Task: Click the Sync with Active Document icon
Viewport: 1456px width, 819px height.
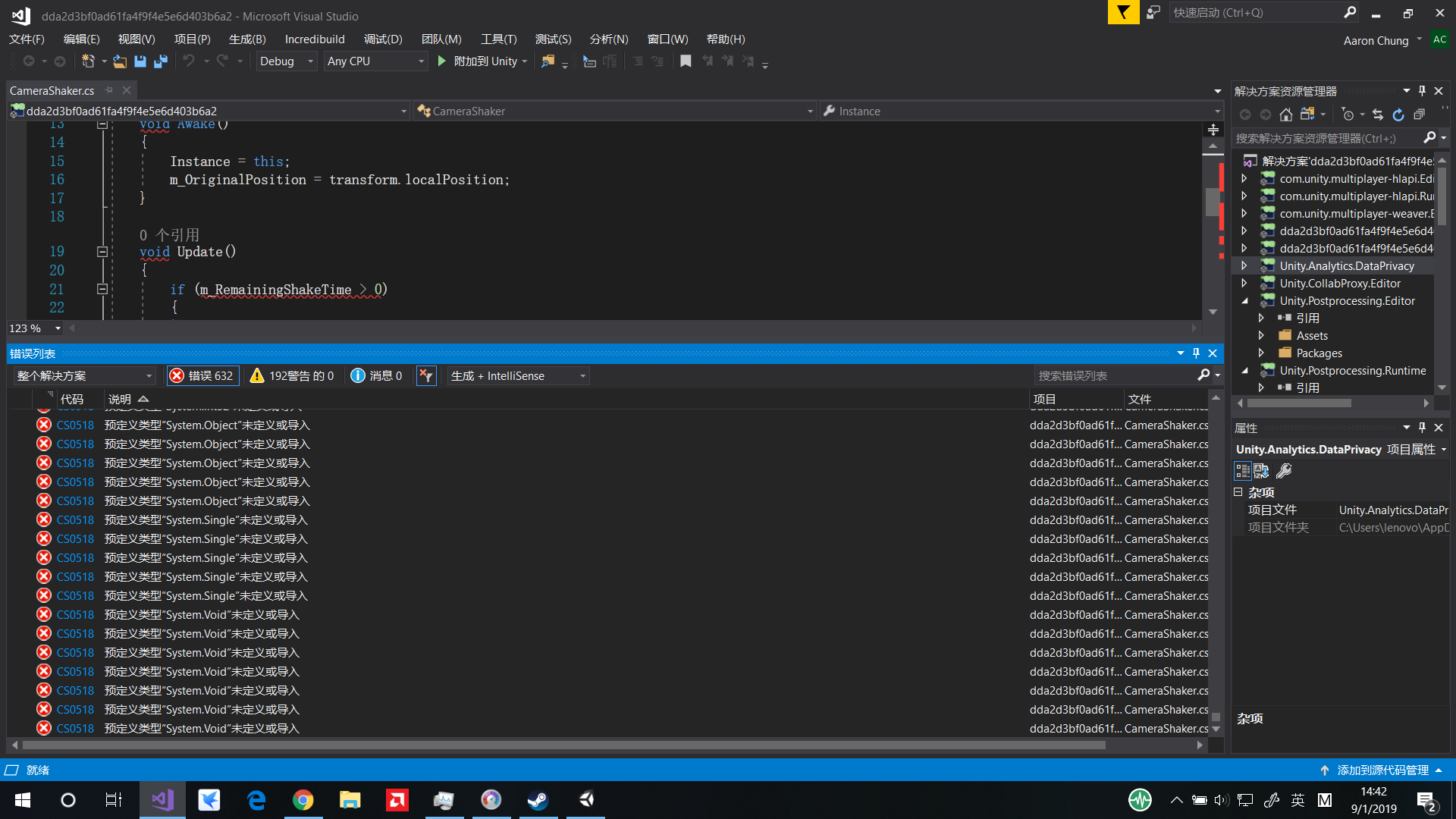Action: point(1378,114)
